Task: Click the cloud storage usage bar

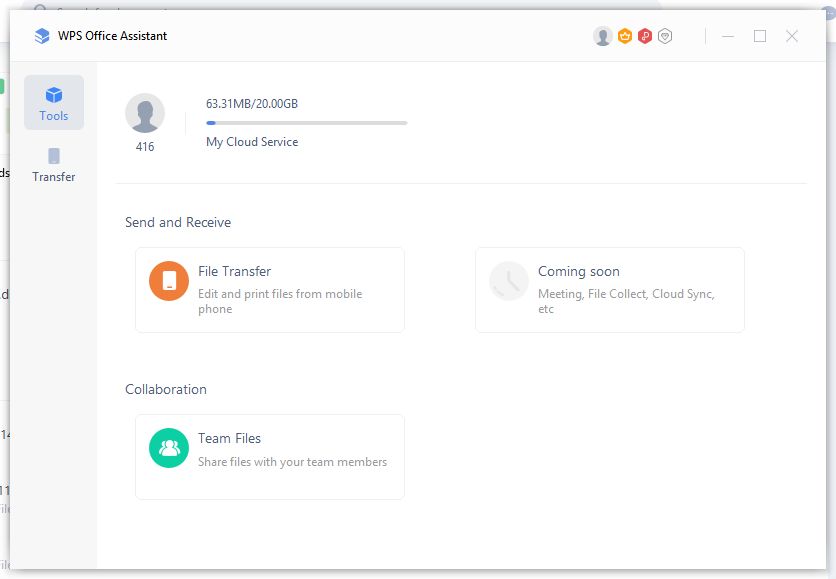Action: [306, 123]
